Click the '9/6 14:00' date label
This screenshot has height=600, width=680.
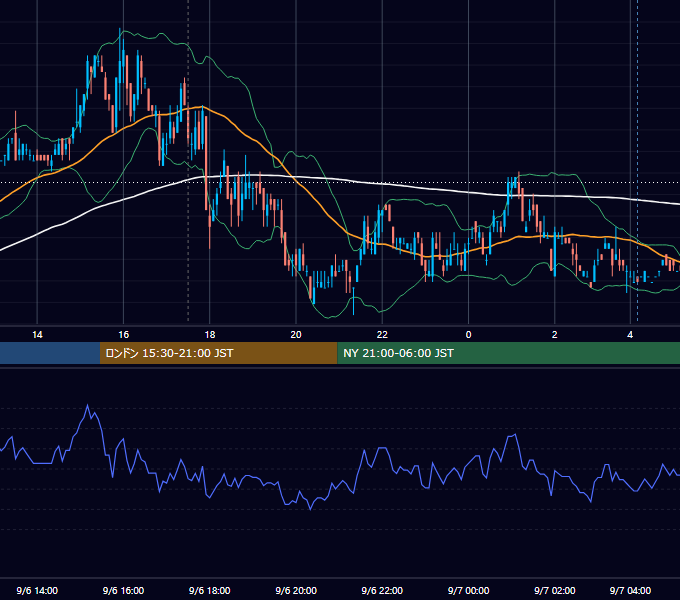point(37,590)
